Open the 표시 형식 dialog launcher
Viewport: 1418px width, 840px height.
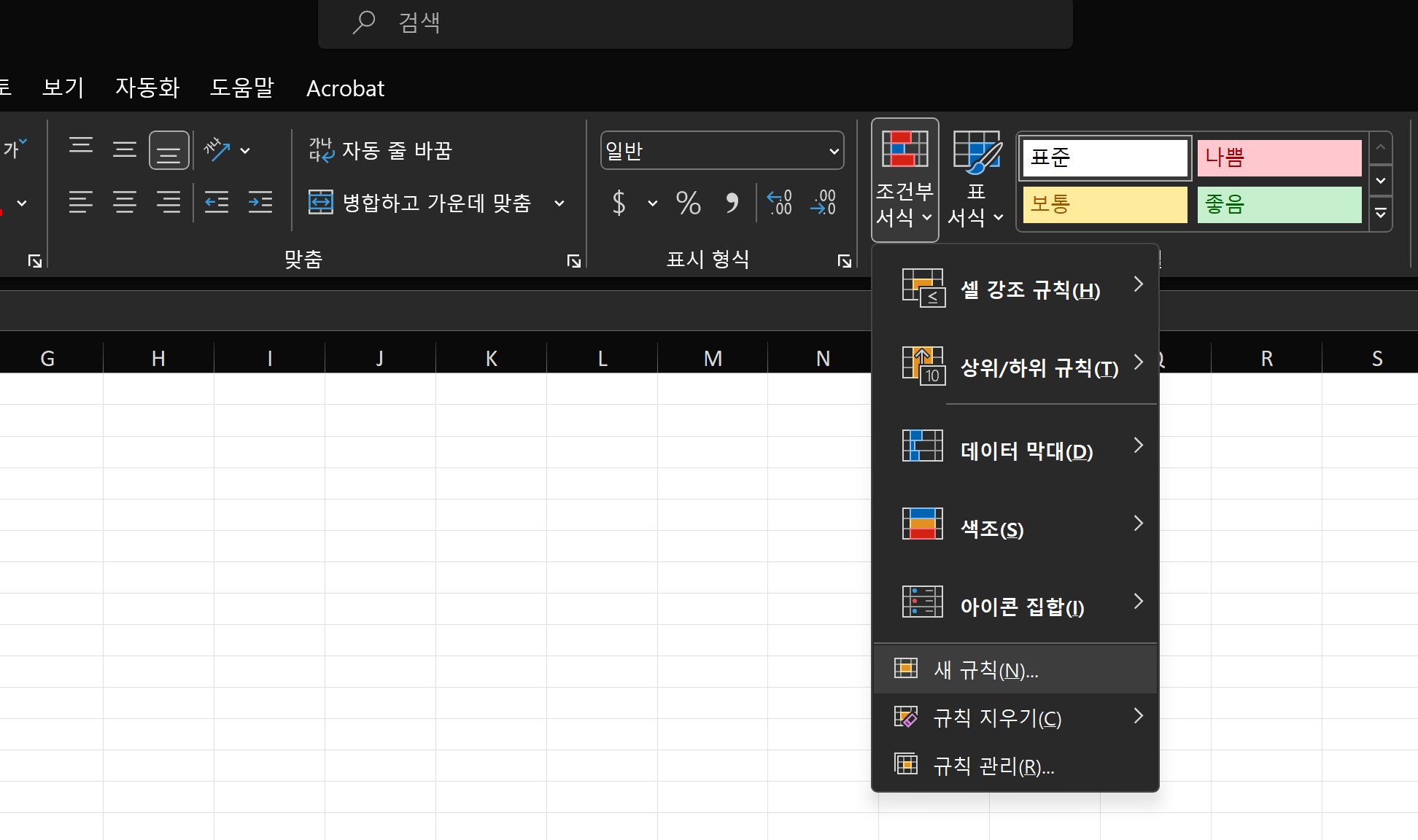coord(845,261)
